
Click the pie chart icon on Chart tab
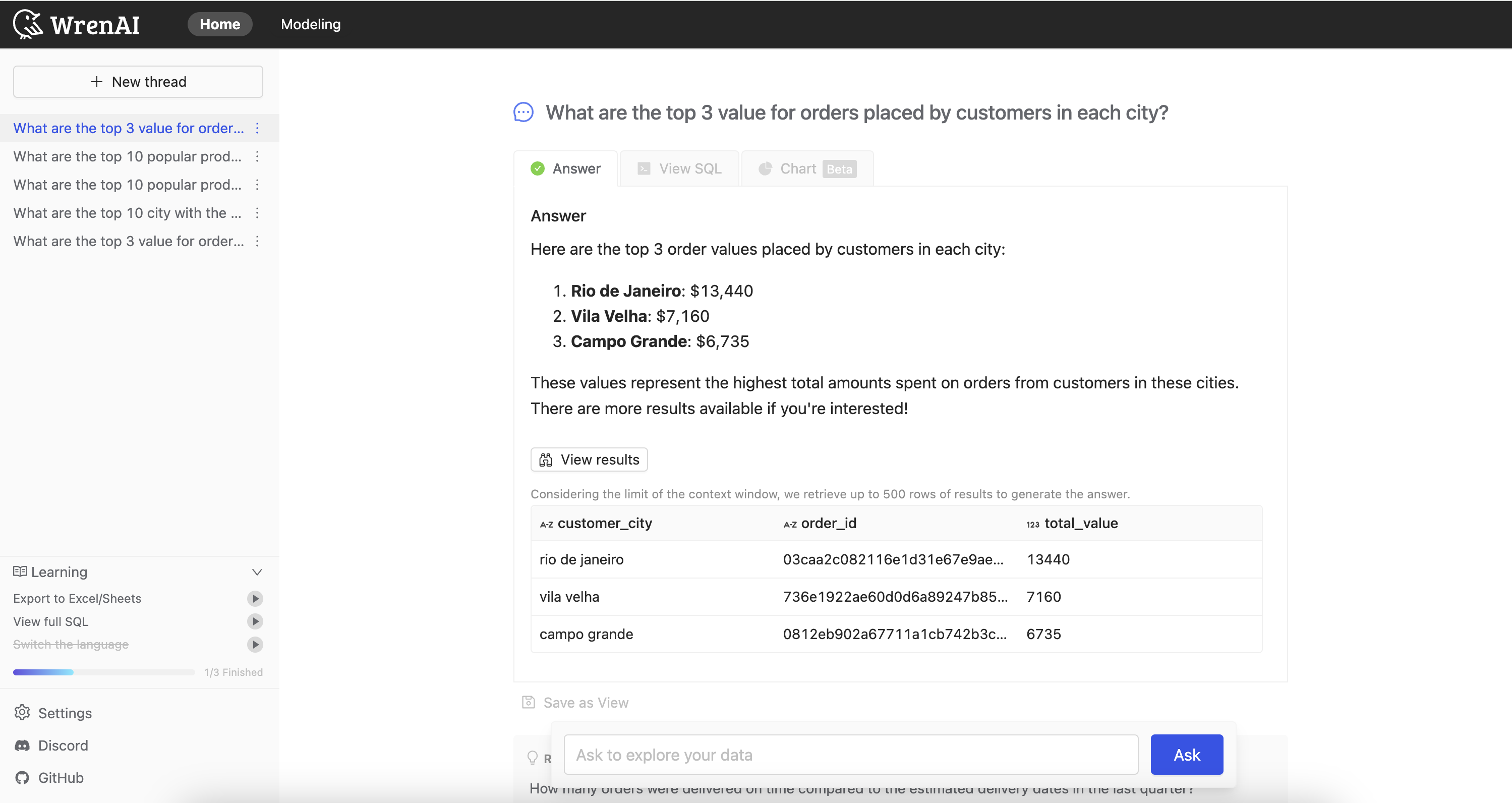pyautogui.click(x=765, y=168)
